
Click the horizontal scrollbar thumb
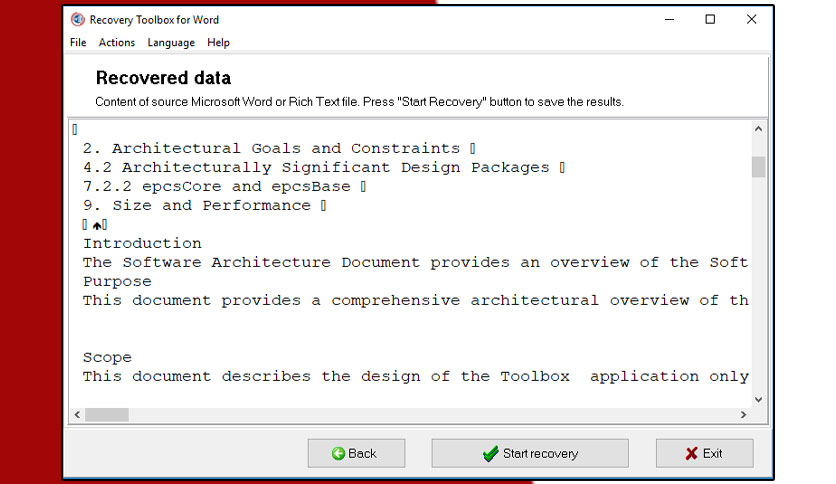107,415
